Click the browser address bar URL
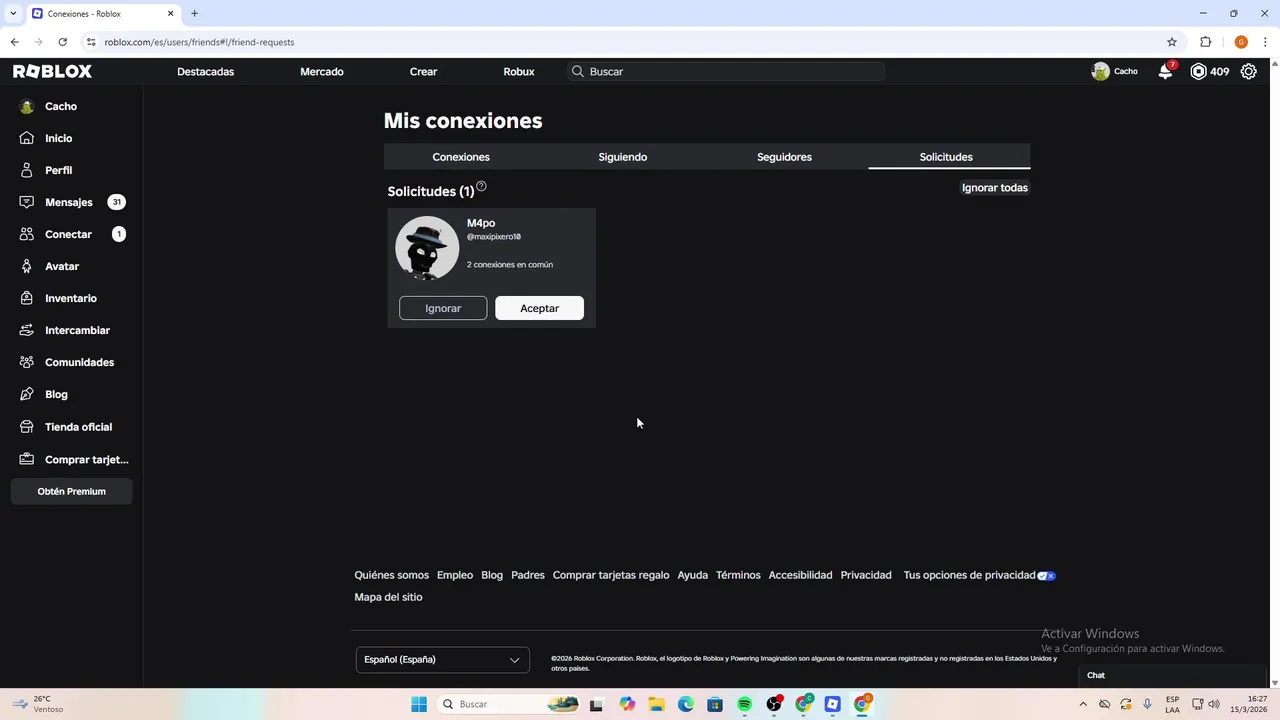Viewport: 1280px width, 720px height. tap(199, 42)
